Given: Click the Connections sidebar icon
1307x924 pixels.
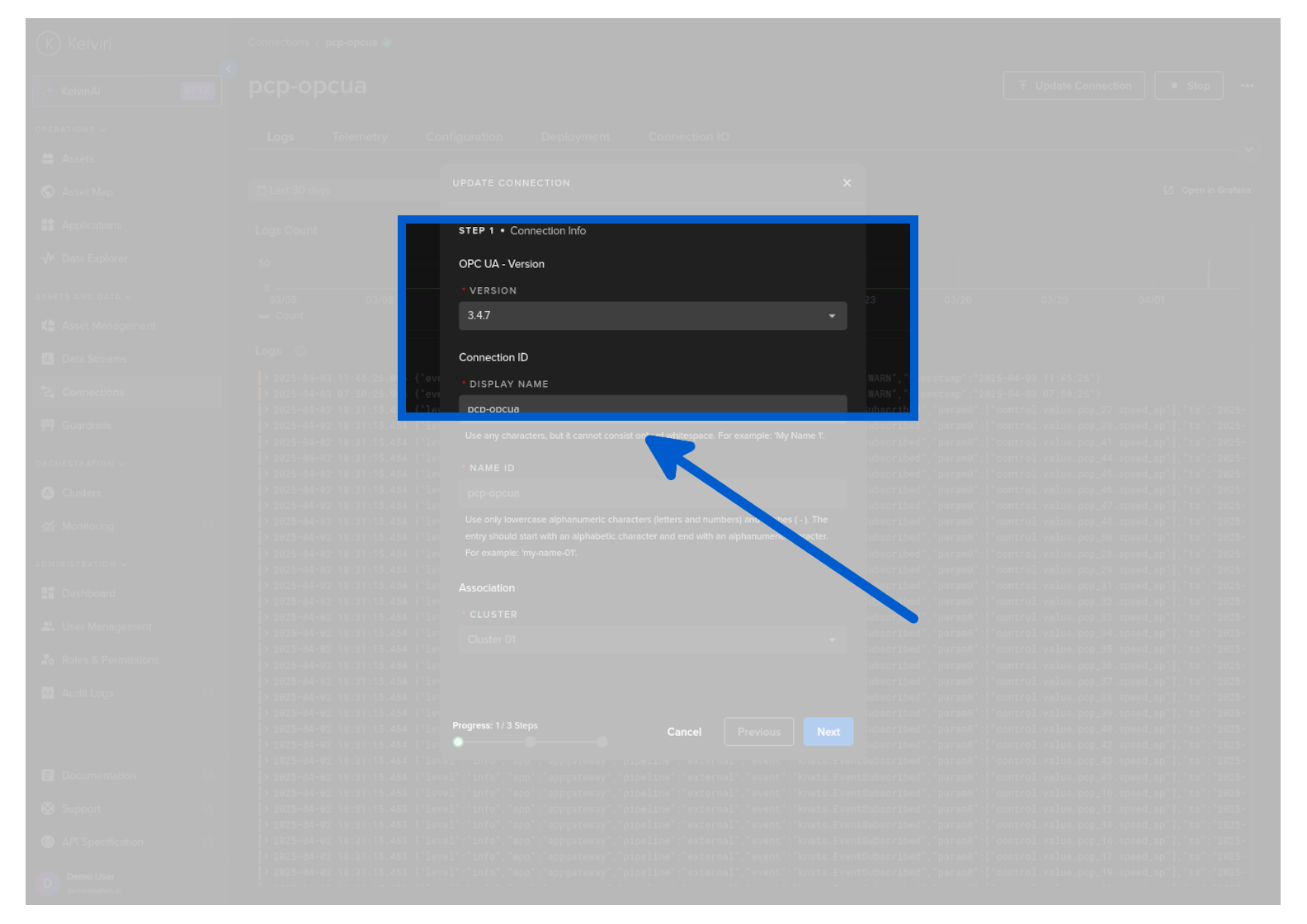Looking at the screenshot, I should point(48,392).
